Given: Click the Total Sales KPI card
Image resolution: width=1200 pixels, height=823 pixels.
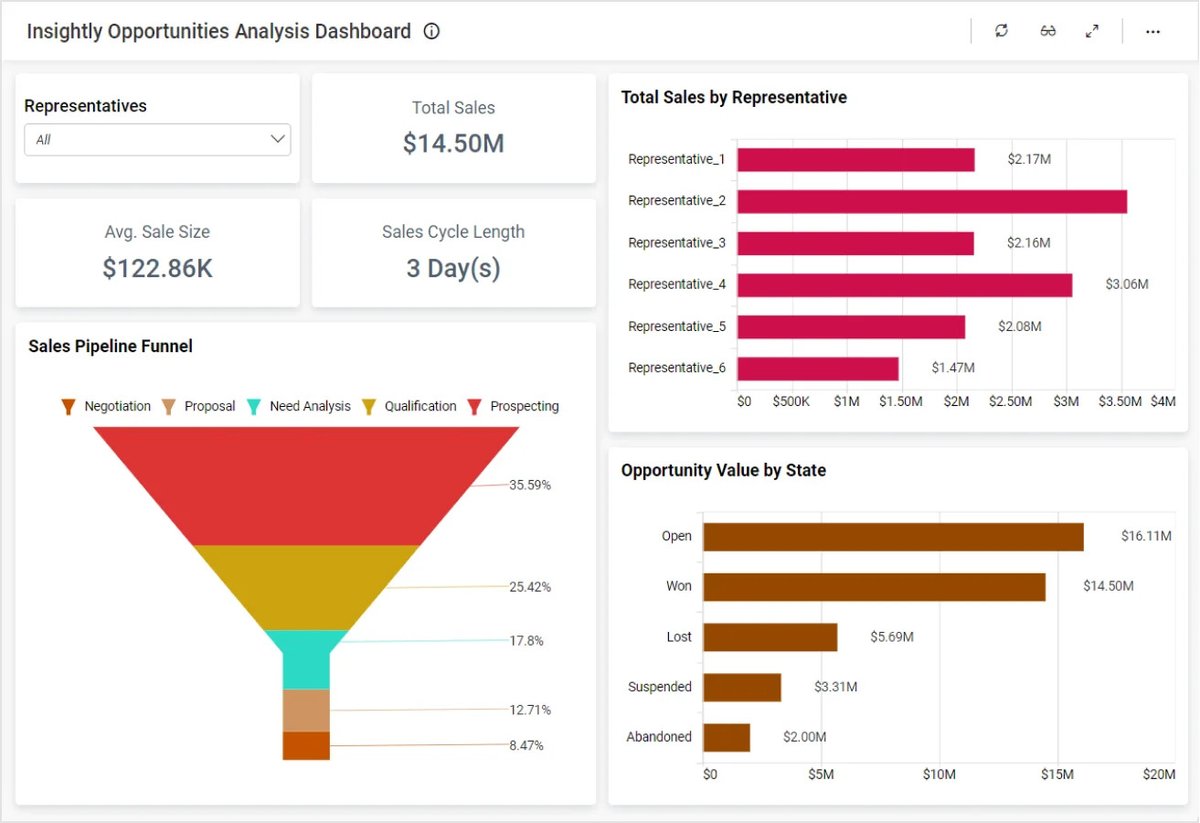Looking at the screenshot, I should [x=453, y=128].
